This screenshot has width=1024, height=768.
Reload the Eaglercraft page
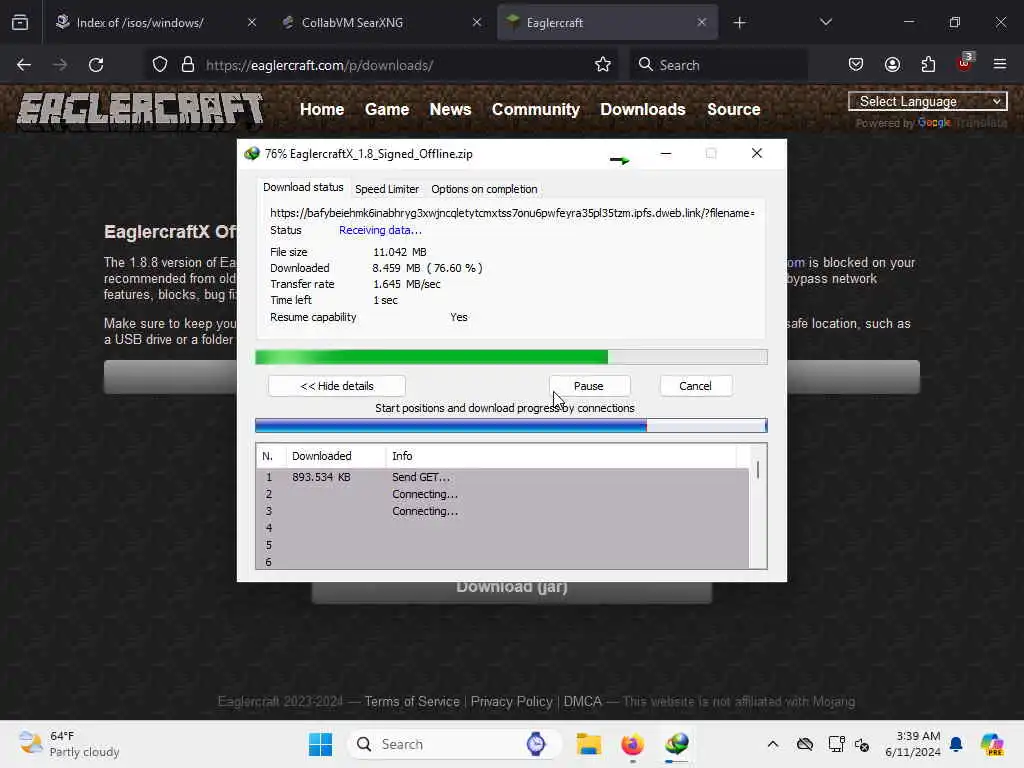[x=96, y=65]
